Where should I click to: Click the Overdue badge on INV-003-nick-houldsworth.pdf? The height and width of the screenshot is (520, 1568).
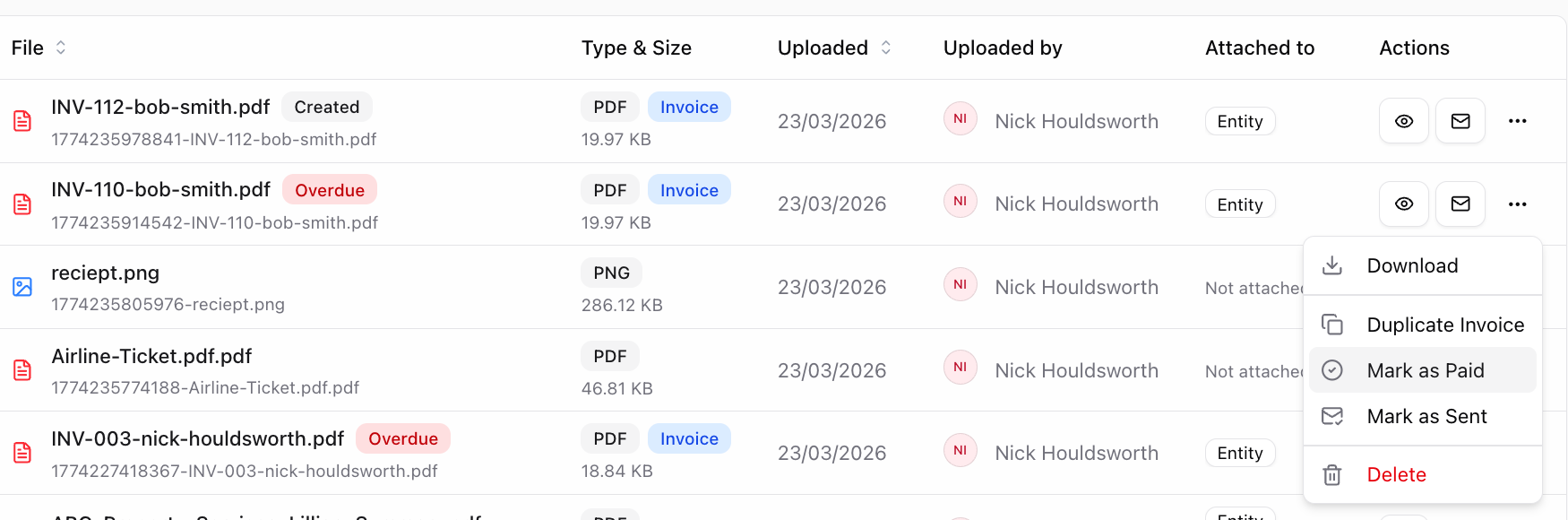pyautogui.click(x=403, y=438)
